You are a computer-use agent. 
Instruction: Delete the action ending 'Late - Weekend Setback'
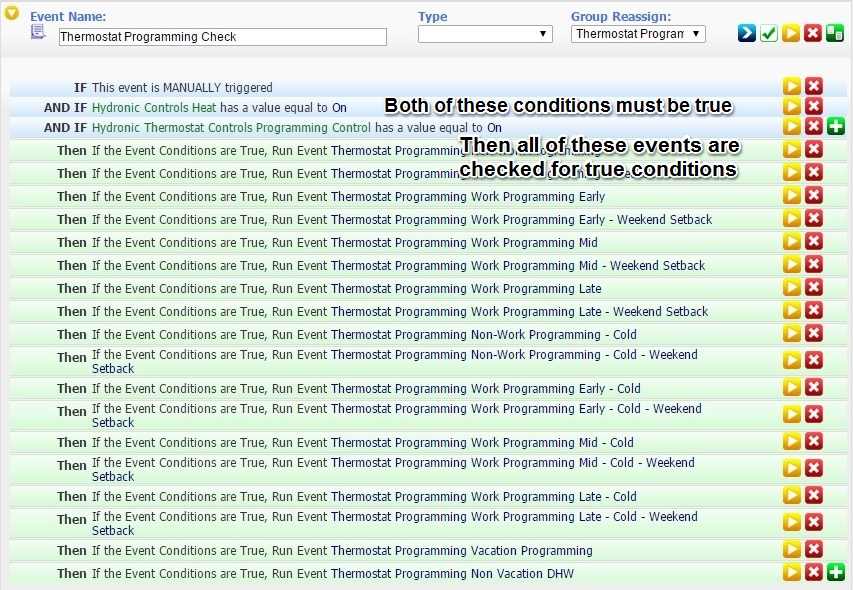[814, 310]
